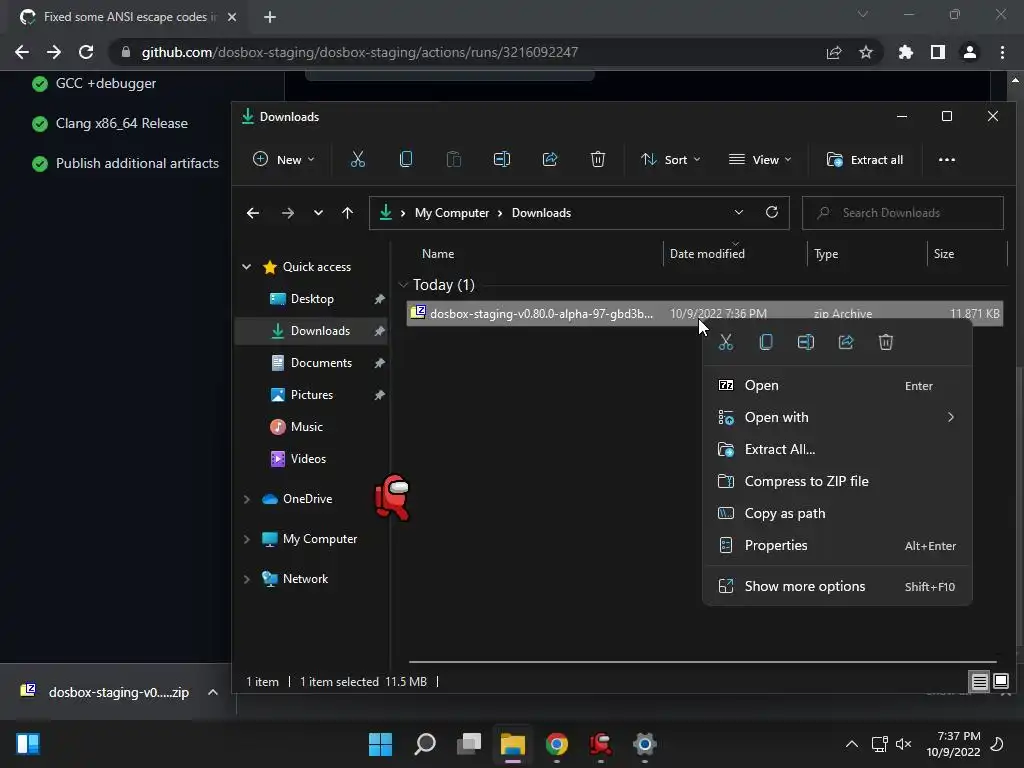This screenshot has height=768, width=1024.
Task: Open Chrome profile avatar icon
Action: pyautogui.click(x=970, y=52)
